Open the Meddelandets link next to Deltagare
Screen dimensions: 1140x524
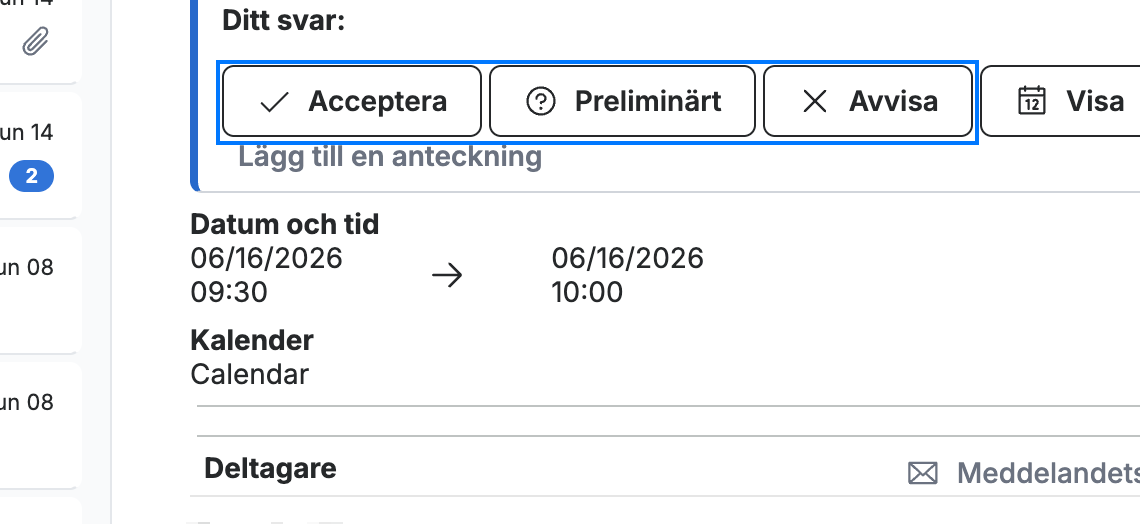pyautogui.click(x=1048, y=473)
